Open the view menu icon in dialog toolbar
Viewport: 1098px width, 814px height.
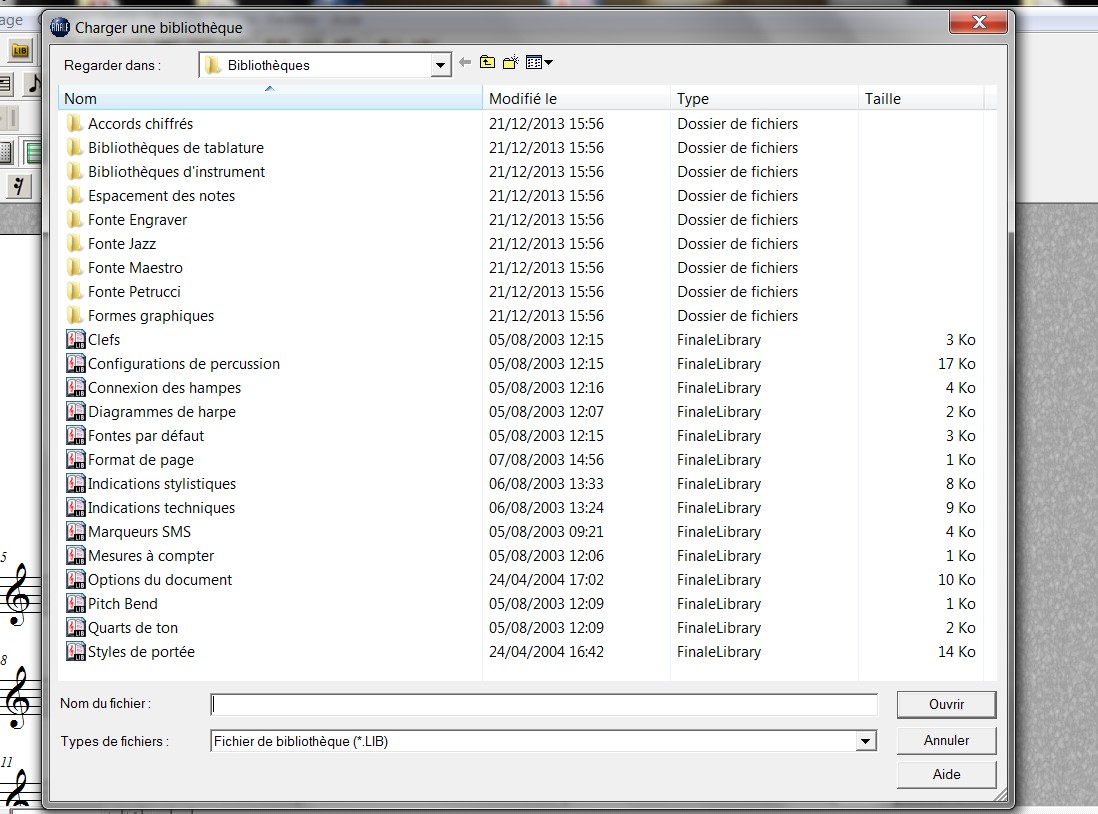click(x=539, y=63)
